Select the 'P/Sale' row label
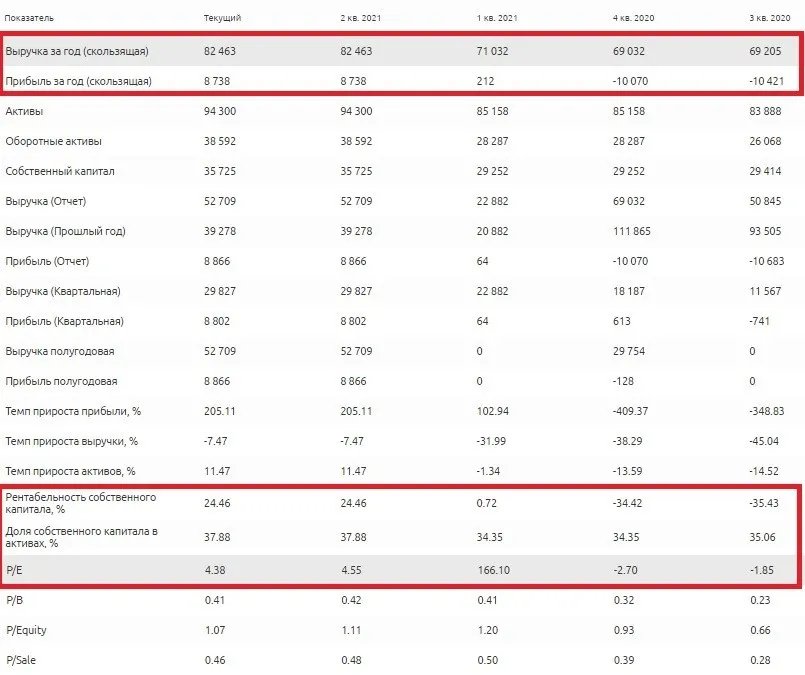 click(21, 660)
